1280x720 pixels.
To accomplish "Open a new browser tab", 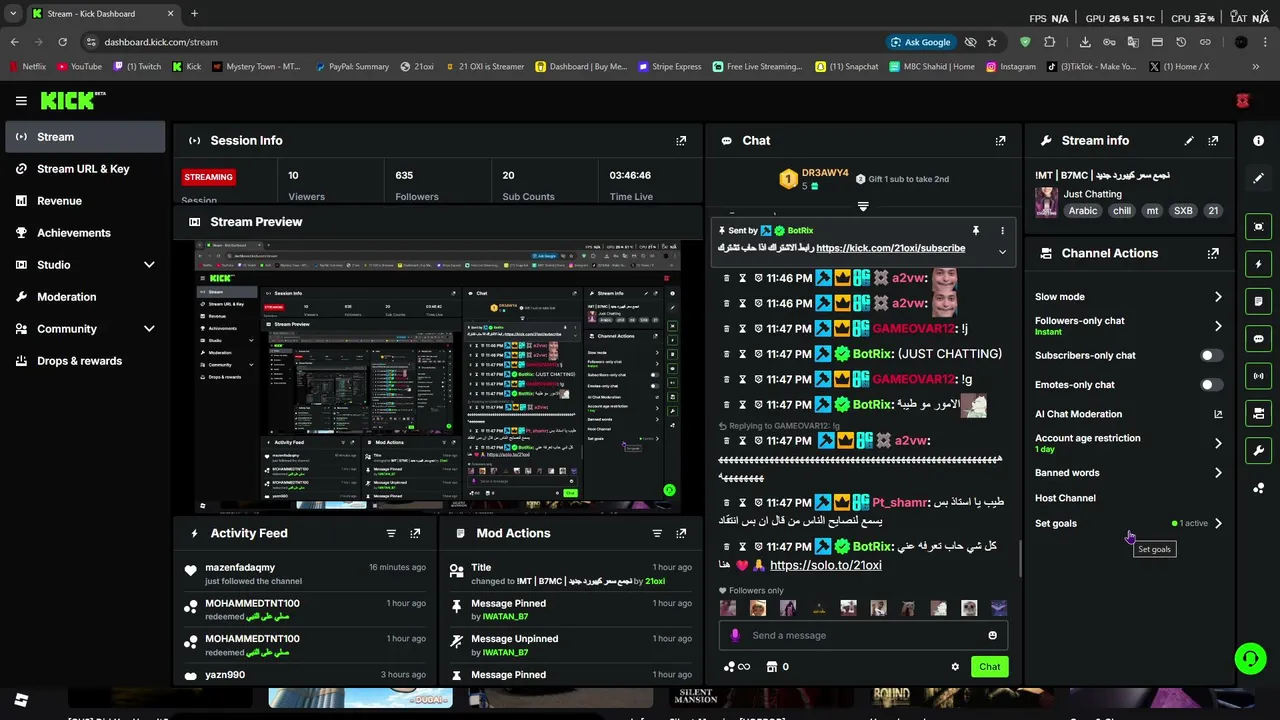I will 194,14.
